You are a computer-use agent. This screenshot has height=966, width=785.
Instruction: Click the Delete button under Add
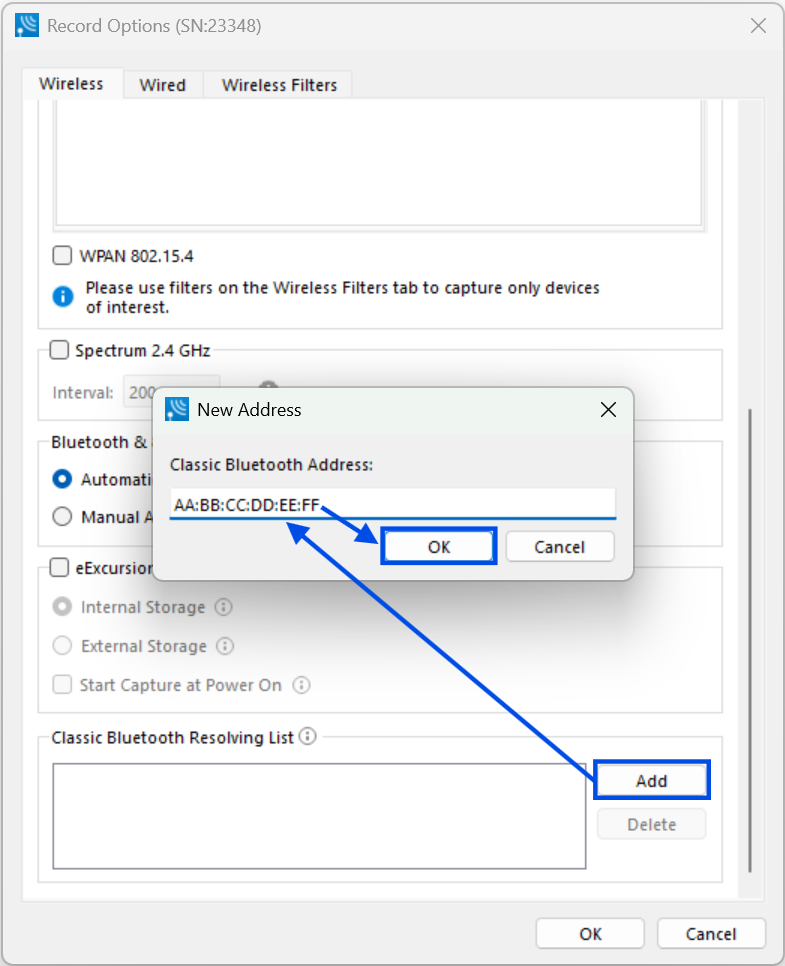pos(652,824)
